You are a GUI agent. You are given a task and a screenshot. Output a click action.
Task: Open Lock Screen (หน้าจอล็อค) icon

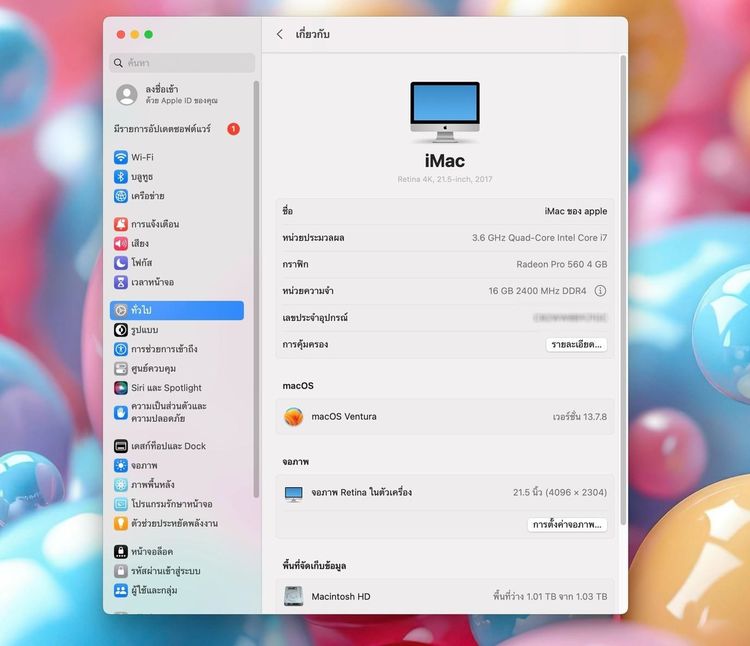pyautogui.click(x=121, y=551)
